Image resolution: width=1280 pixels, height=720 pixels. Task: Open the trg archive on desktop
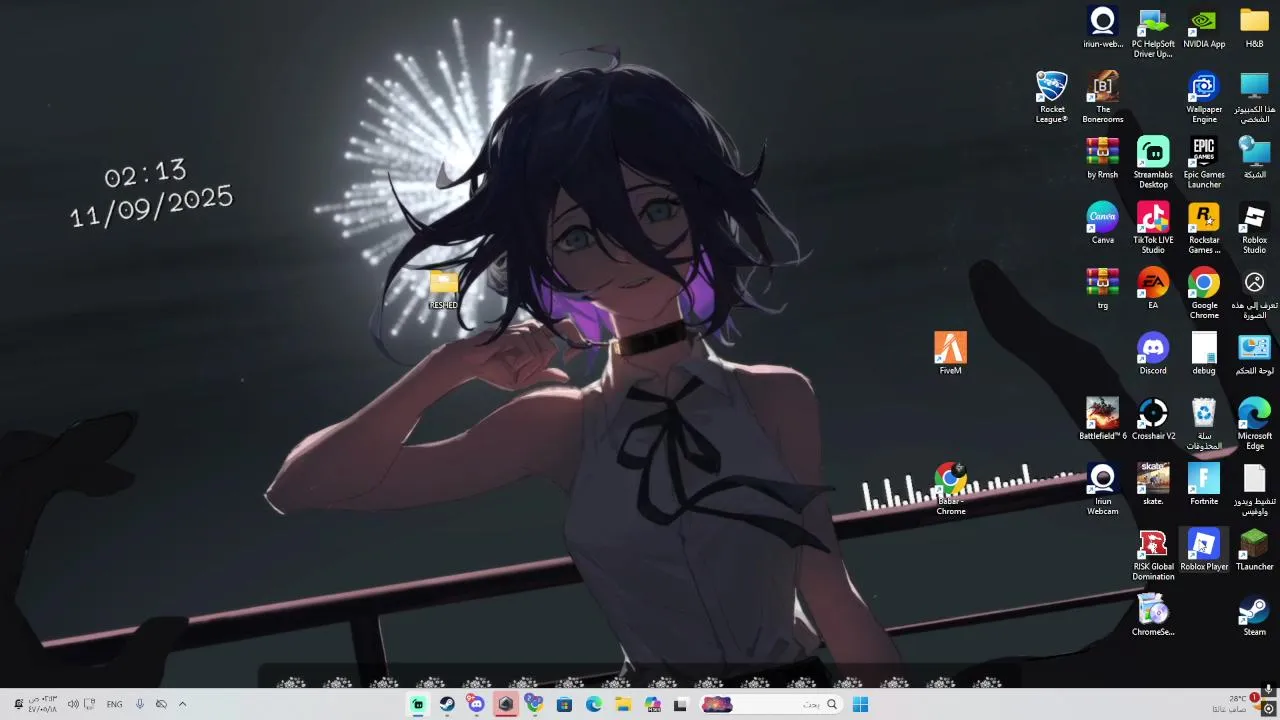click(x=1103, y=289)
